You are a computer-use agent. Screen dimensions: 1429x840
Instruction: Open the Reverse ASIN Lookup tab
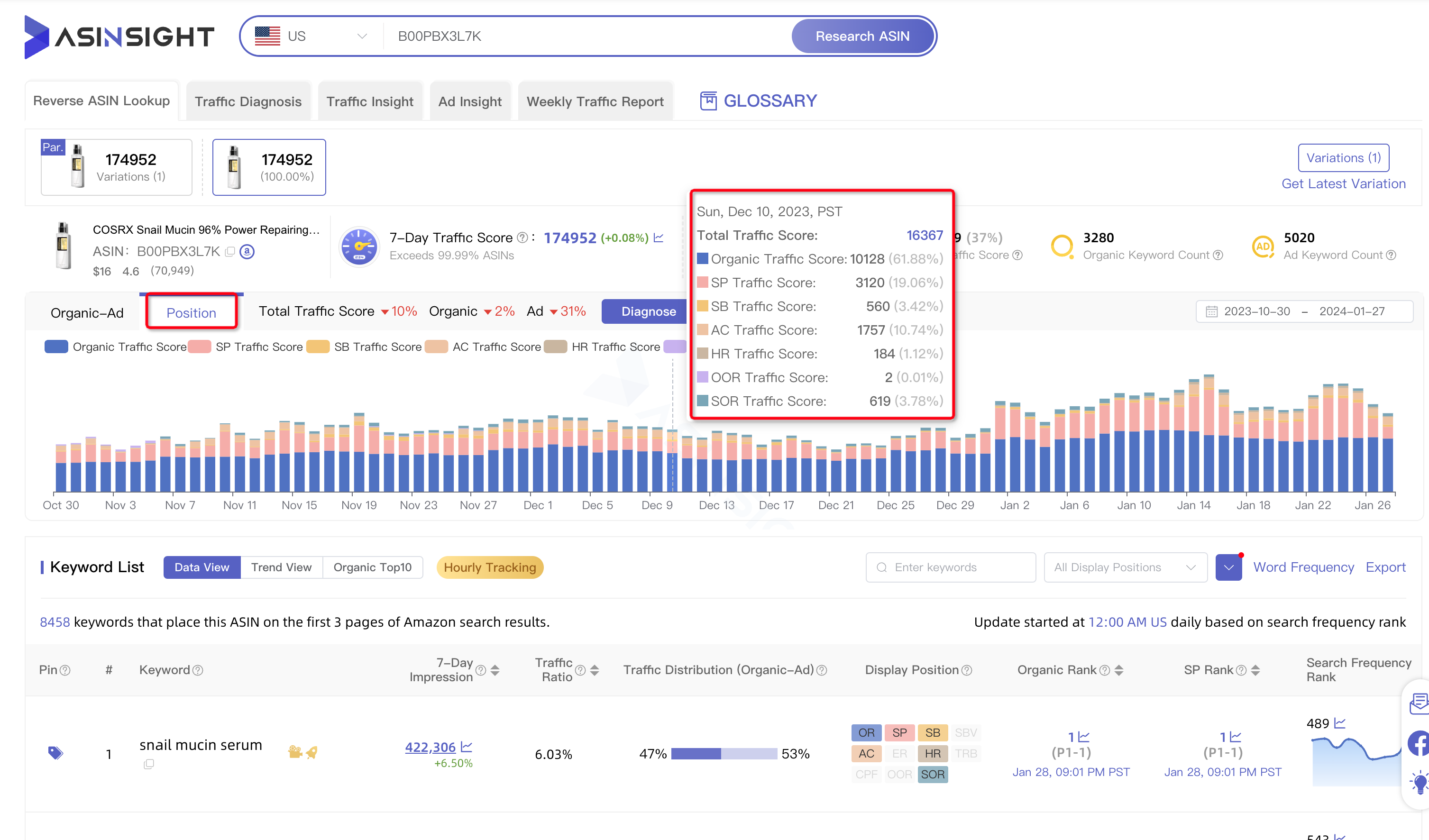[x=101, y=101]
